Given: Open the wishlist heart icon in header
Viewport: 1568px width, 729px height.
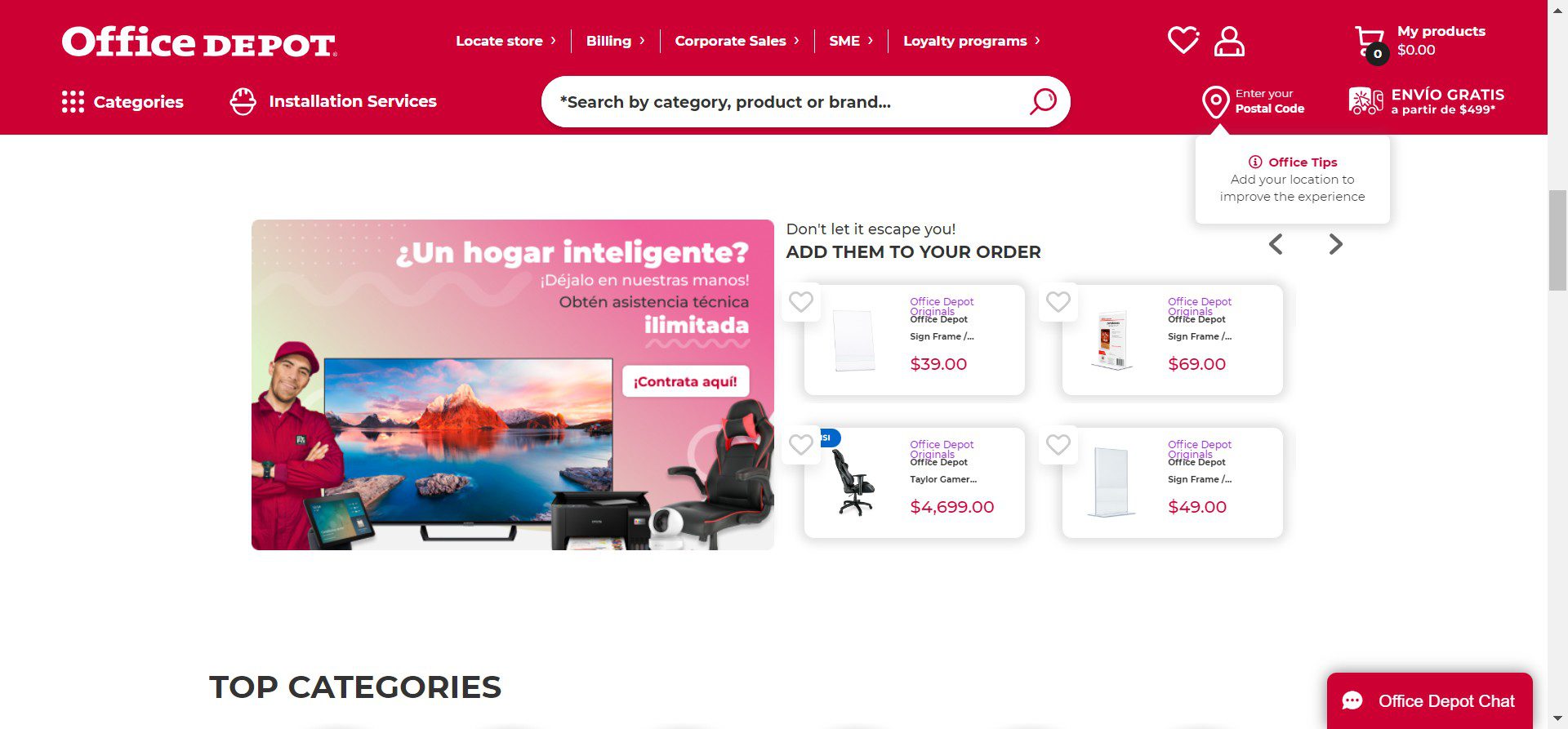Looking at the screenshot, I should click(1183, 40).
